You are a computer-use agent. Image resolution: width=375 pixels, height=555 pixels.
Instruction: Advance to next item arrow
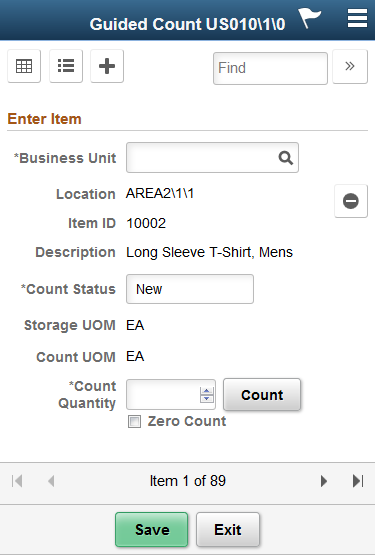tap(324, 481)
